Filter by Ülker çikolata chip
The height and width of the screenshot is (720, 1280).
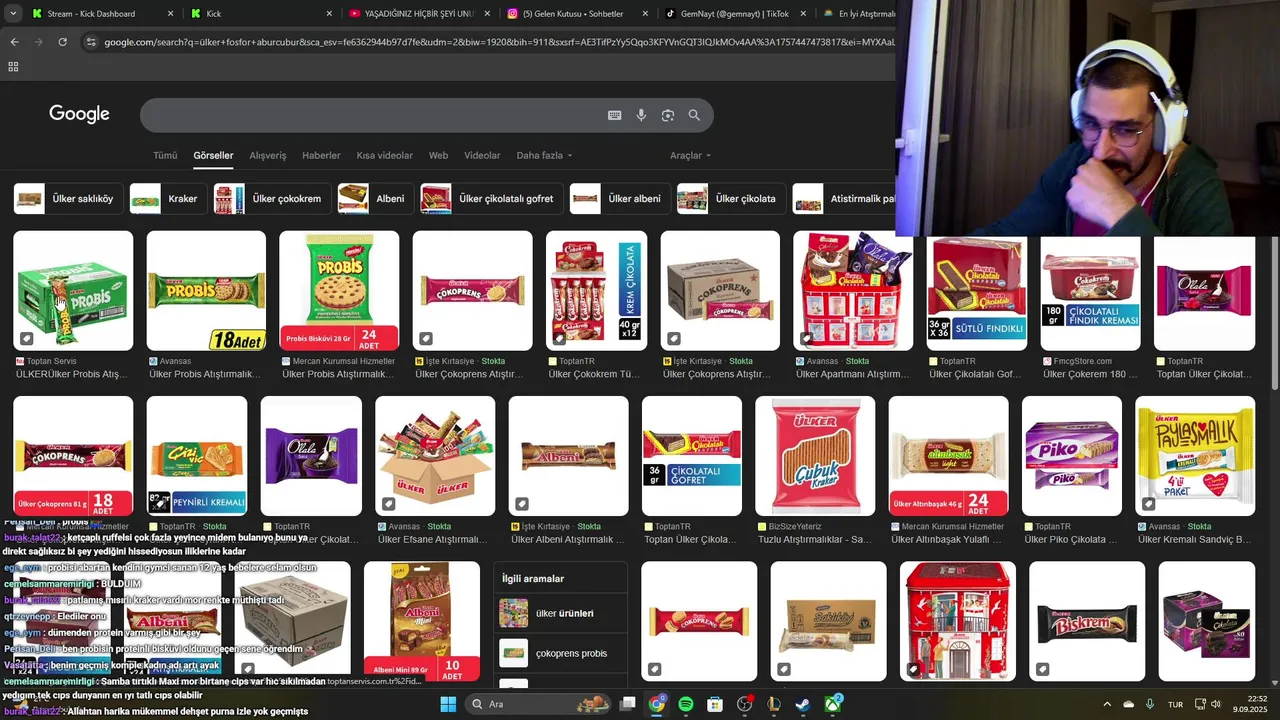[731, 198]
